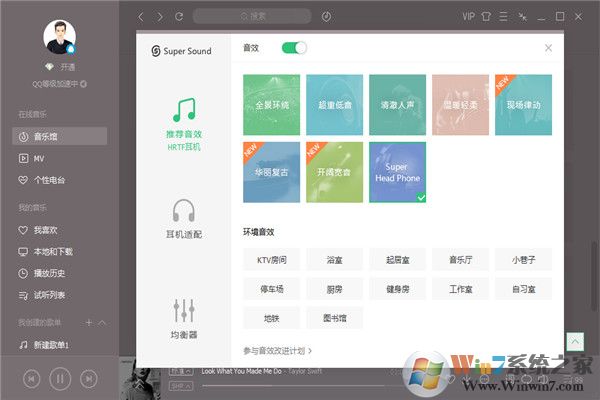Image resolution: width=600 pixels, height=400 pixels.
Task: Pick the 图书馆 environment preset
Action: pyautogui.click(x=334, y=318)
